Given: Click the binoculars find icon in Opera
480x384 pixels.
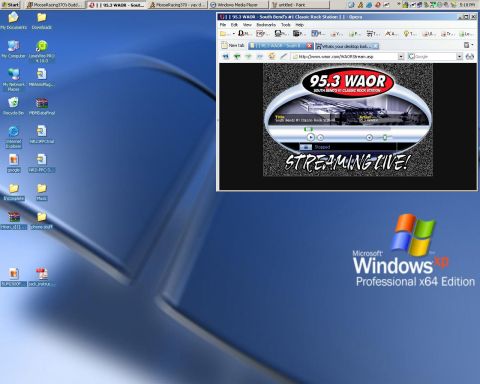Looking at the screenshot, I should point(470,57).
